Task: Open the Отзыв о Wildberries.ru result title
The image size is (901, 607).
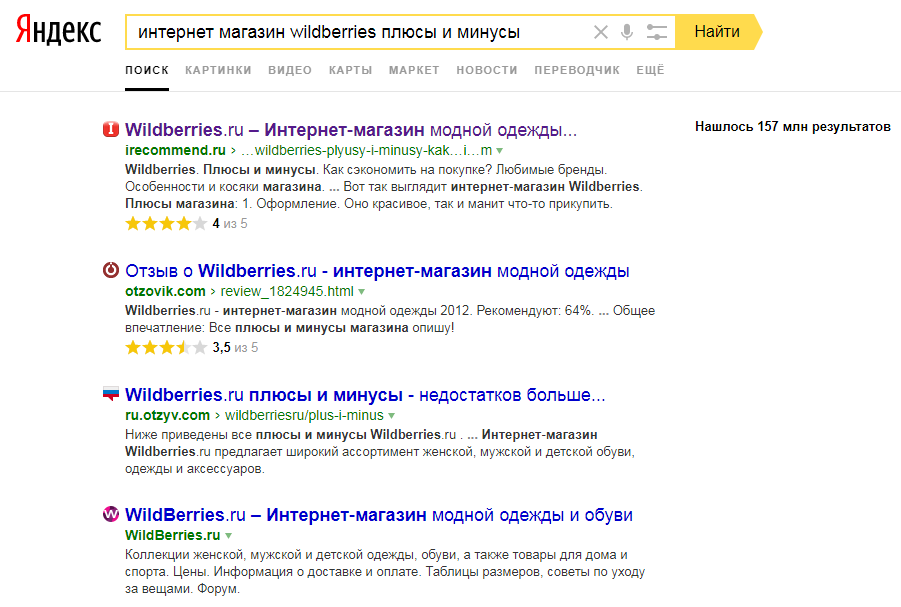Action: 378,271
